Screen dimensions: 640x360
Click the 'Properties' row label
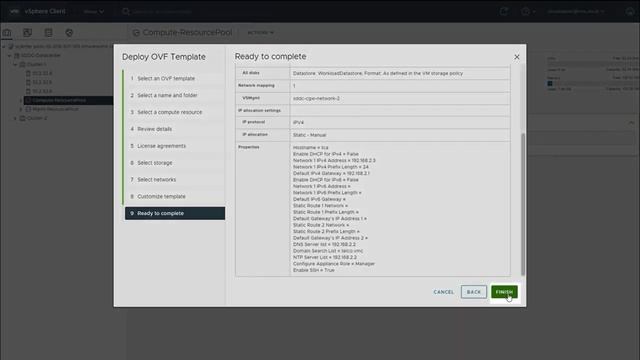pos(249,147)
